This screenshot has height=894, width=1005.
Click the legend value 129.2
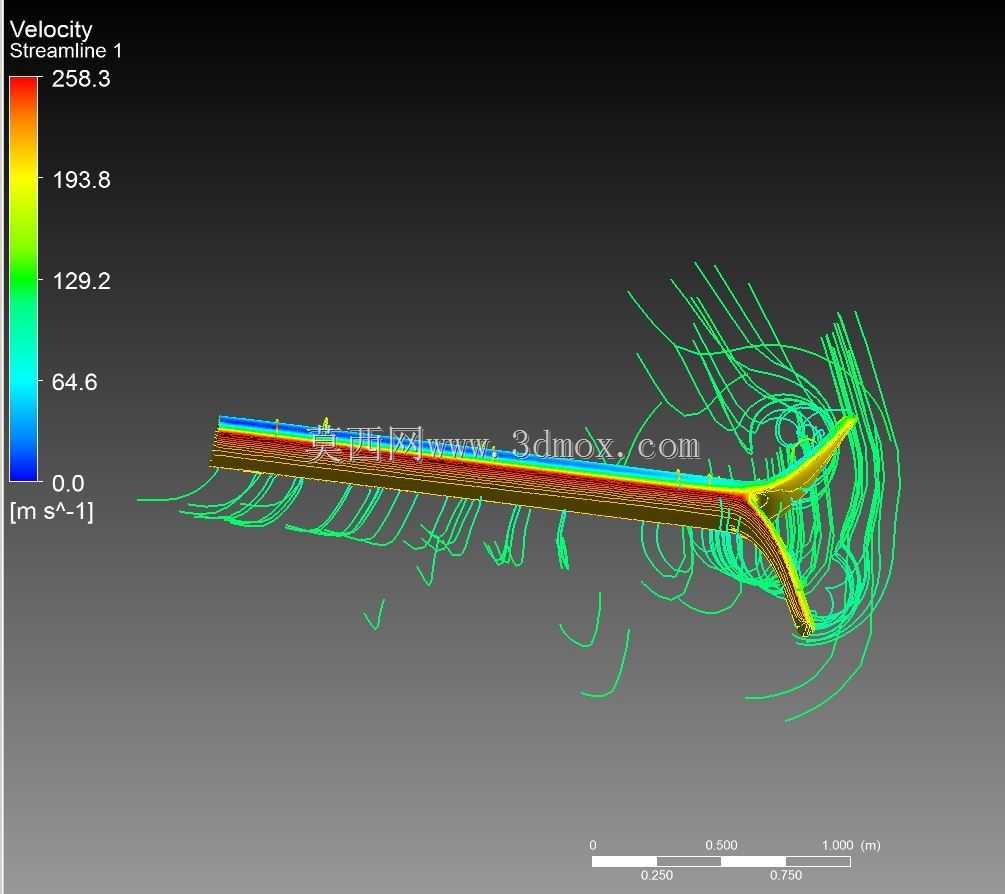[81, 281]
